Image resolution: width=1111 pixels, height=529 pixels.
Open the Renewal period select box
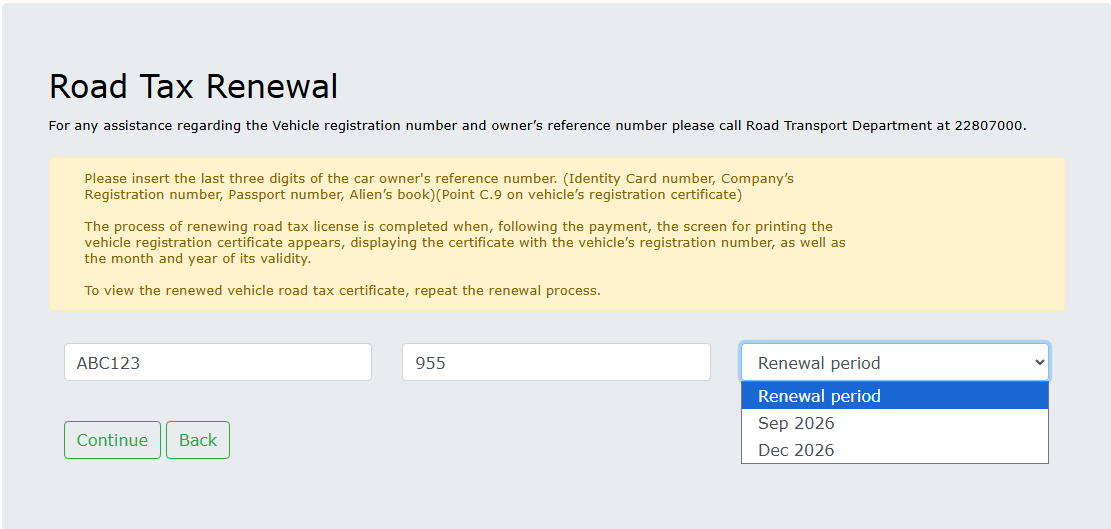pyautogui.click(x=894, y=363)
